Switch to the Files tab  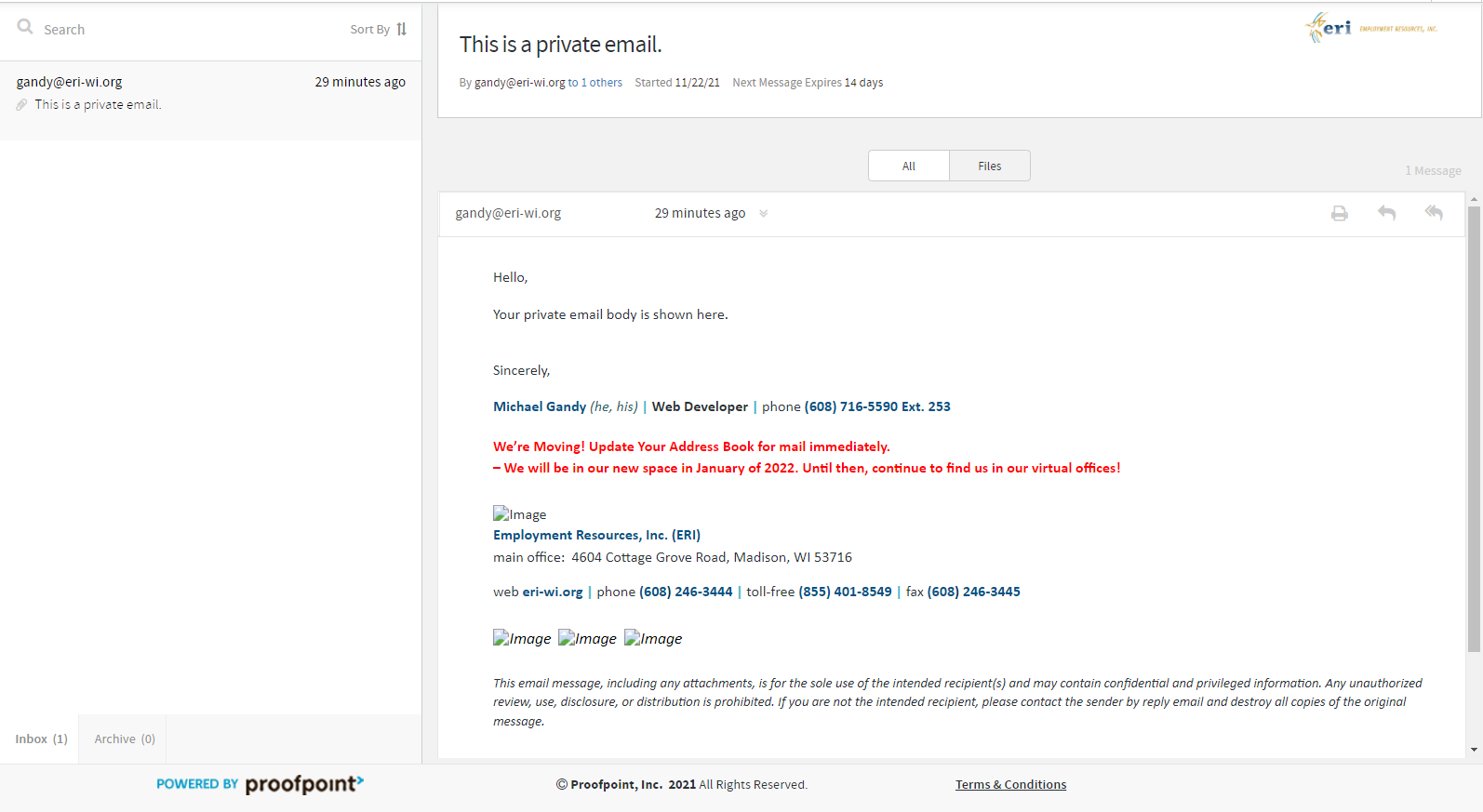tap(989, 166)
